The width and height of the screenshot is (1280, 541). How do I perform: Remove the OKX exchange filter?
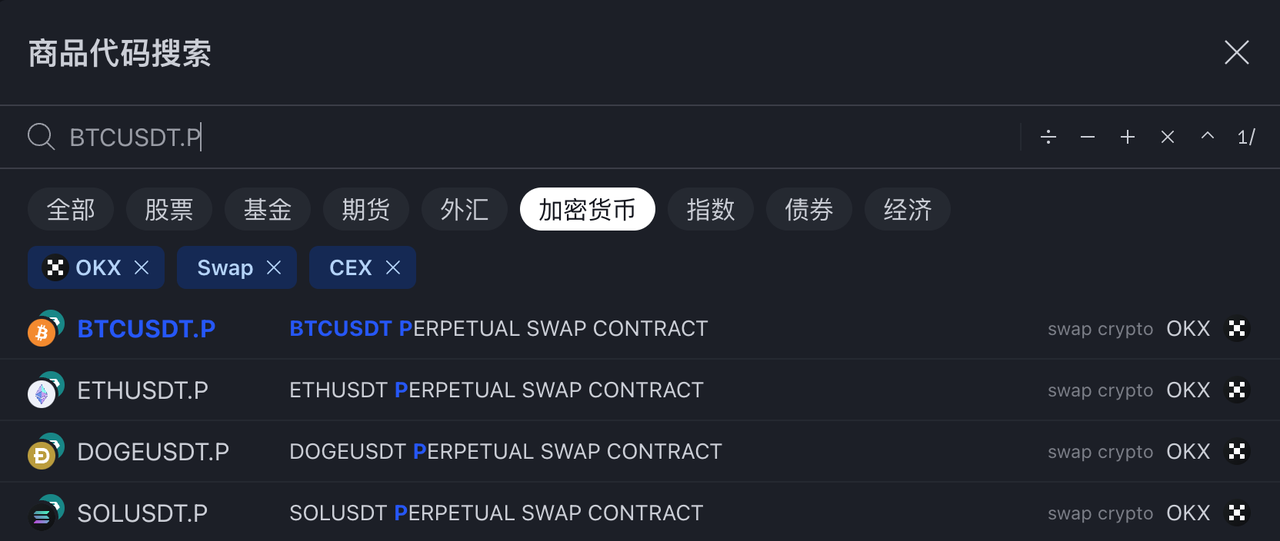pos(142,268)
